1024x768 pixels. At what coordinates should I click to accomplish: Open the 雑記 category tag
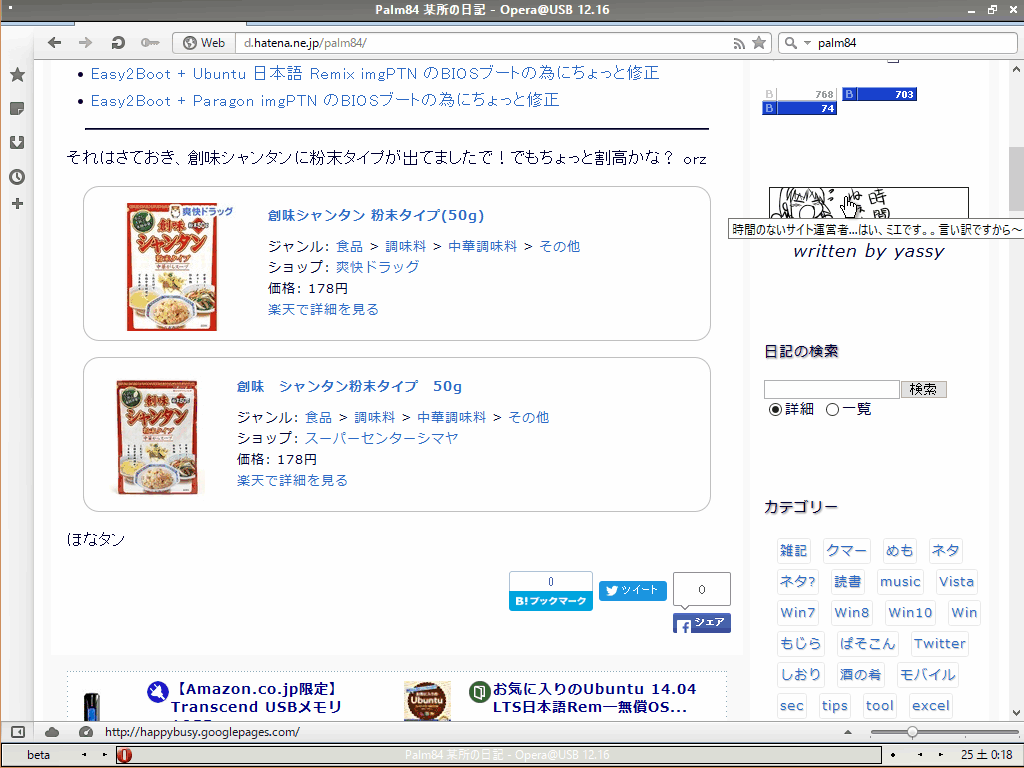point(793,551)
